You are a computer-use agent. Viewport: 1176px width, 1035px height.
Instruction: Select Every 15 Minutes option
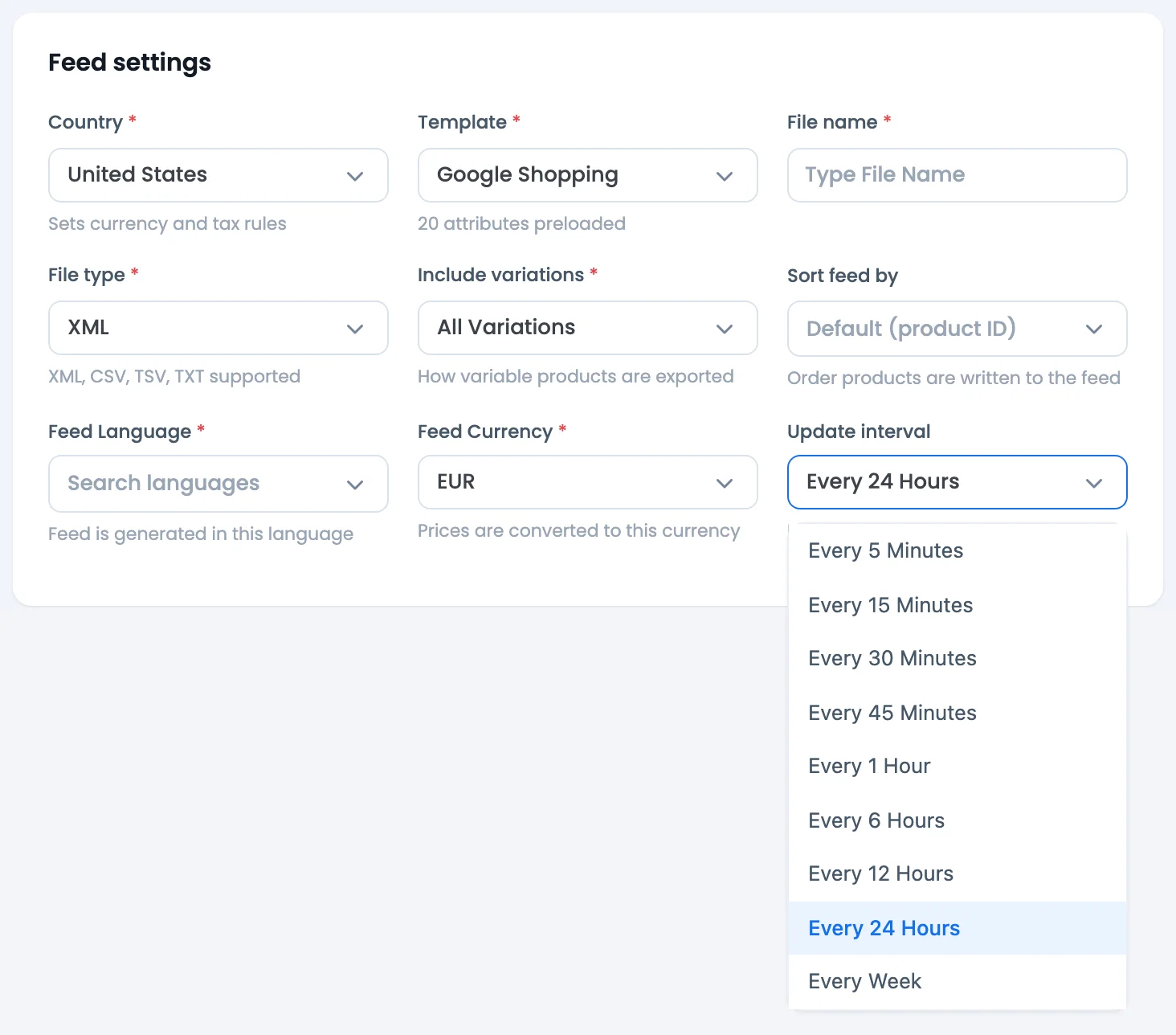[957, 605]
